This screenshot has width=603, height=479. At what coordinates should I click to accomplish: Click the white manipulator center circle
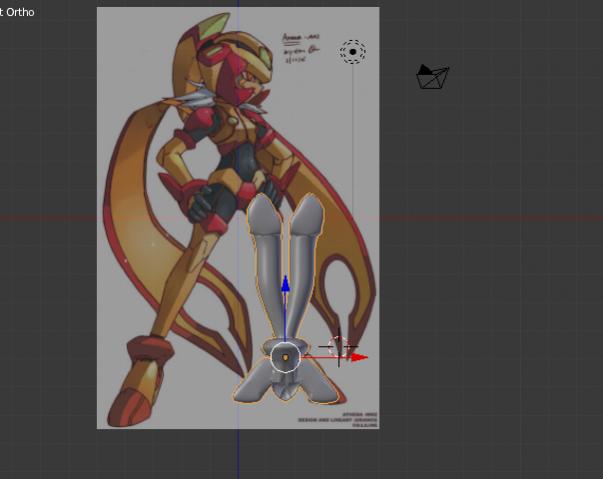(x=285, y=358)
